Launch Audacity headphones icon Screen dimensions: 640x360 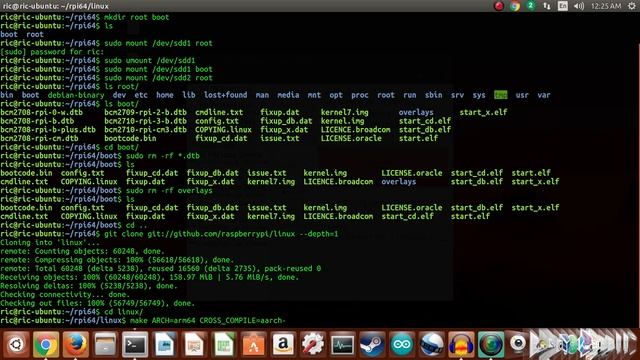click(461, 345)
